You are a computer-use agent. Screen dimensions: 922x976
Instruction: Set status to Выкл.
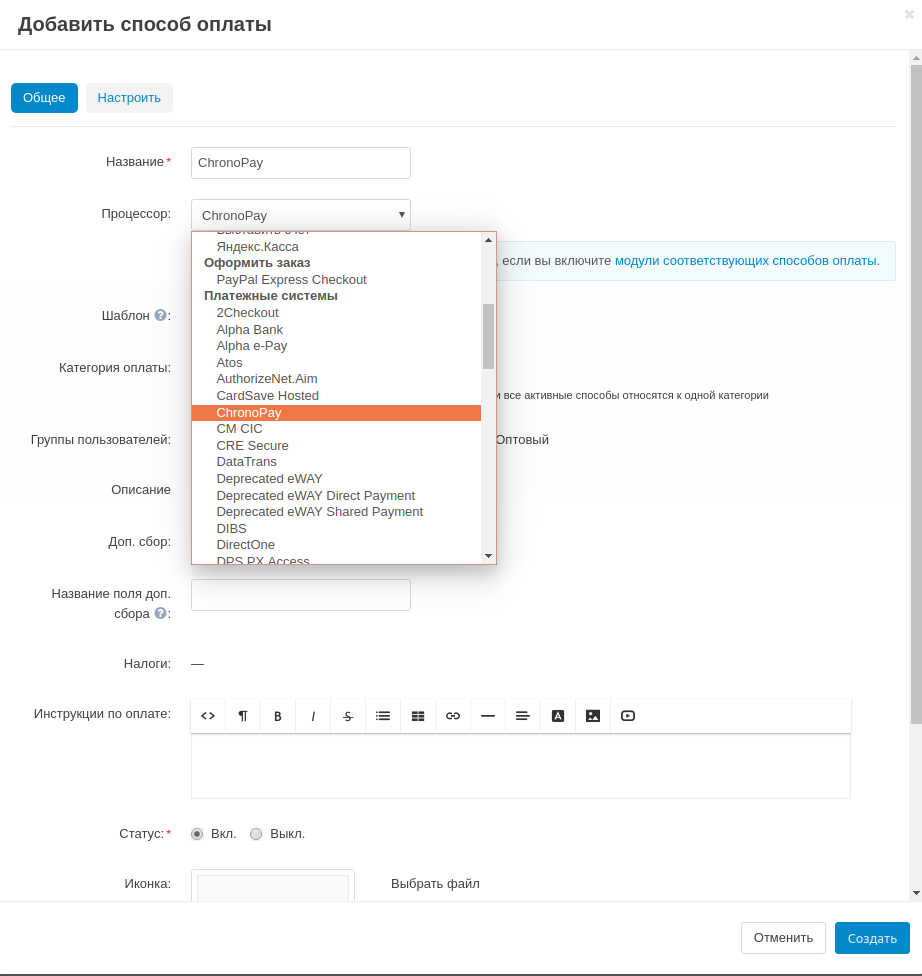click(x=256, y=834)
